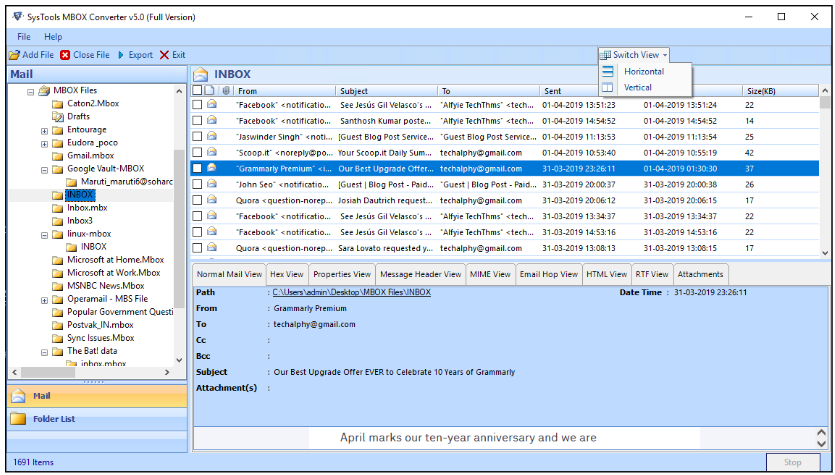Check the Josiah Dautrich Quora email checkbox
The width and height of the screenshot is (835, 475).
197,201
